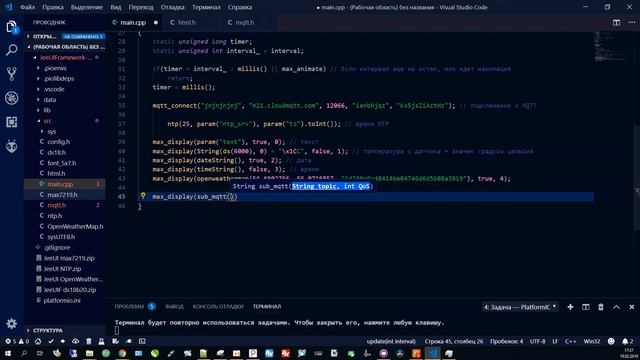Open the Debug view in activity bar
Image resolution: width=640 pixels, height=360 pixels.
tap(11, 98)
